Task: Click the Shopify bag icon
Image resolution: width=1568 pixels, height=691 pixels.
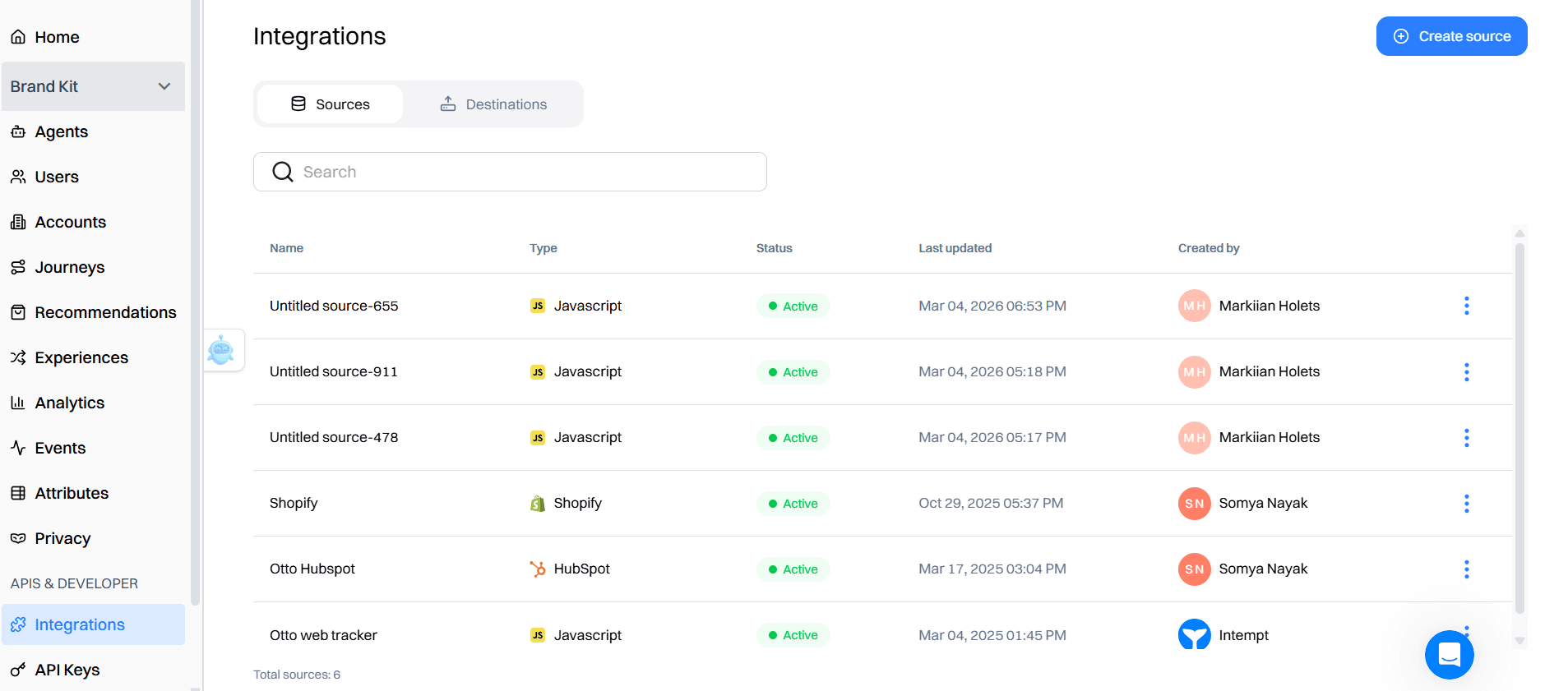Action: click(538, 503)
